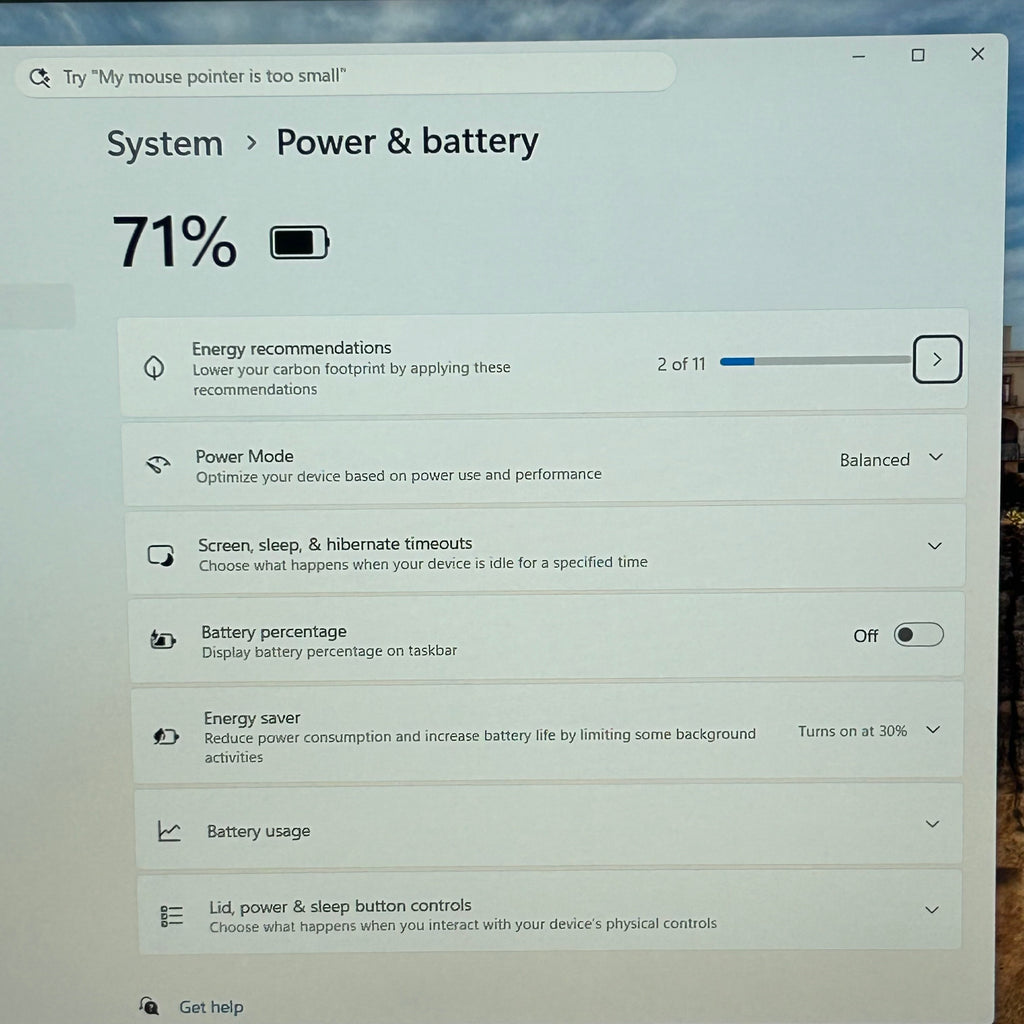Toggle Battery percentage switch on
The height and width of the screenshot is (1024, 1024).
pos(918,635)
